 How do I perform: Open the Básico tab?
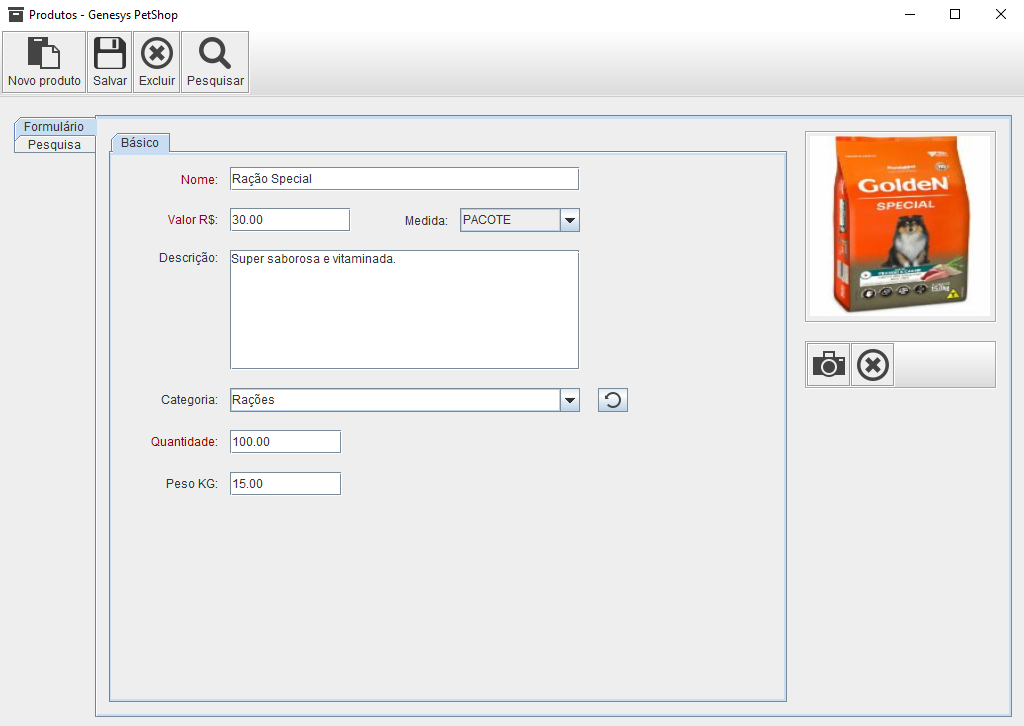click(140, 143)
